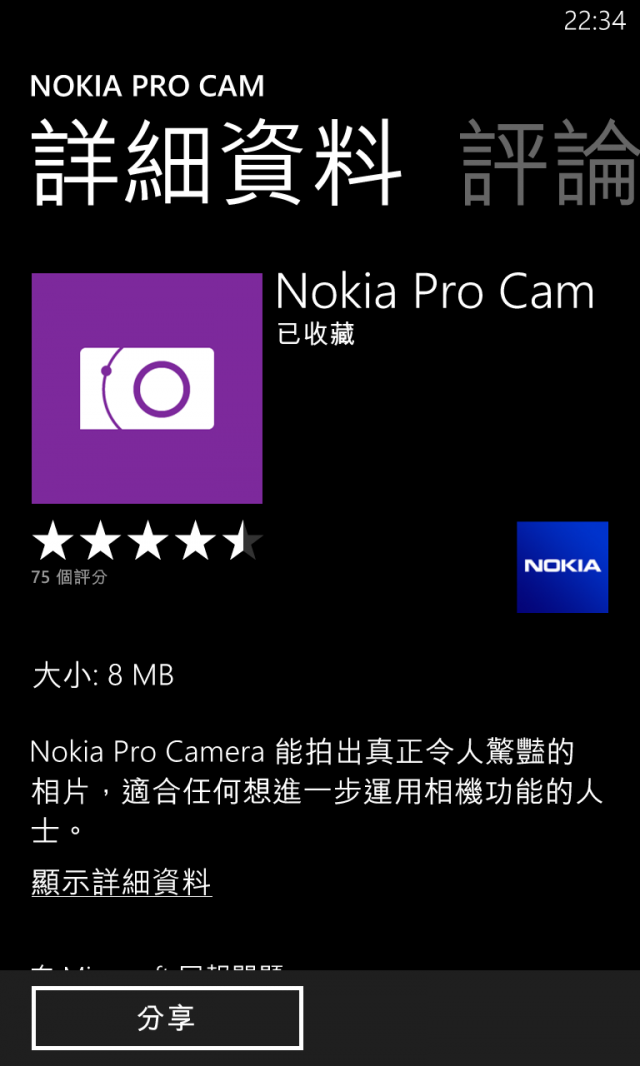Click the NOKIA PRO CAM page header
The width and height of the screenshot is (640, 1067).
tap(148, 86)
